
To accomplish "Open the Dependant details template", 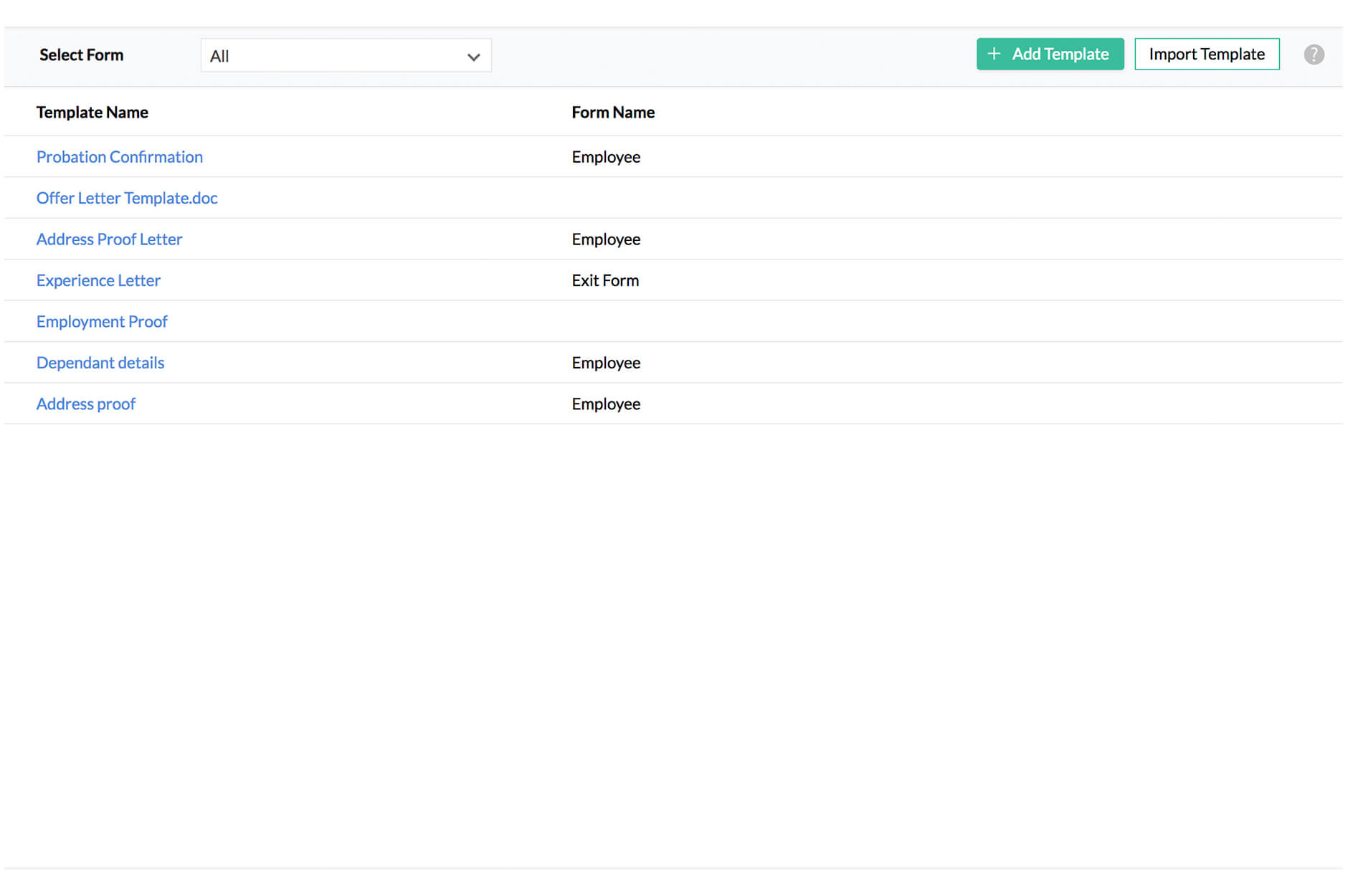I will click(100, 363).
